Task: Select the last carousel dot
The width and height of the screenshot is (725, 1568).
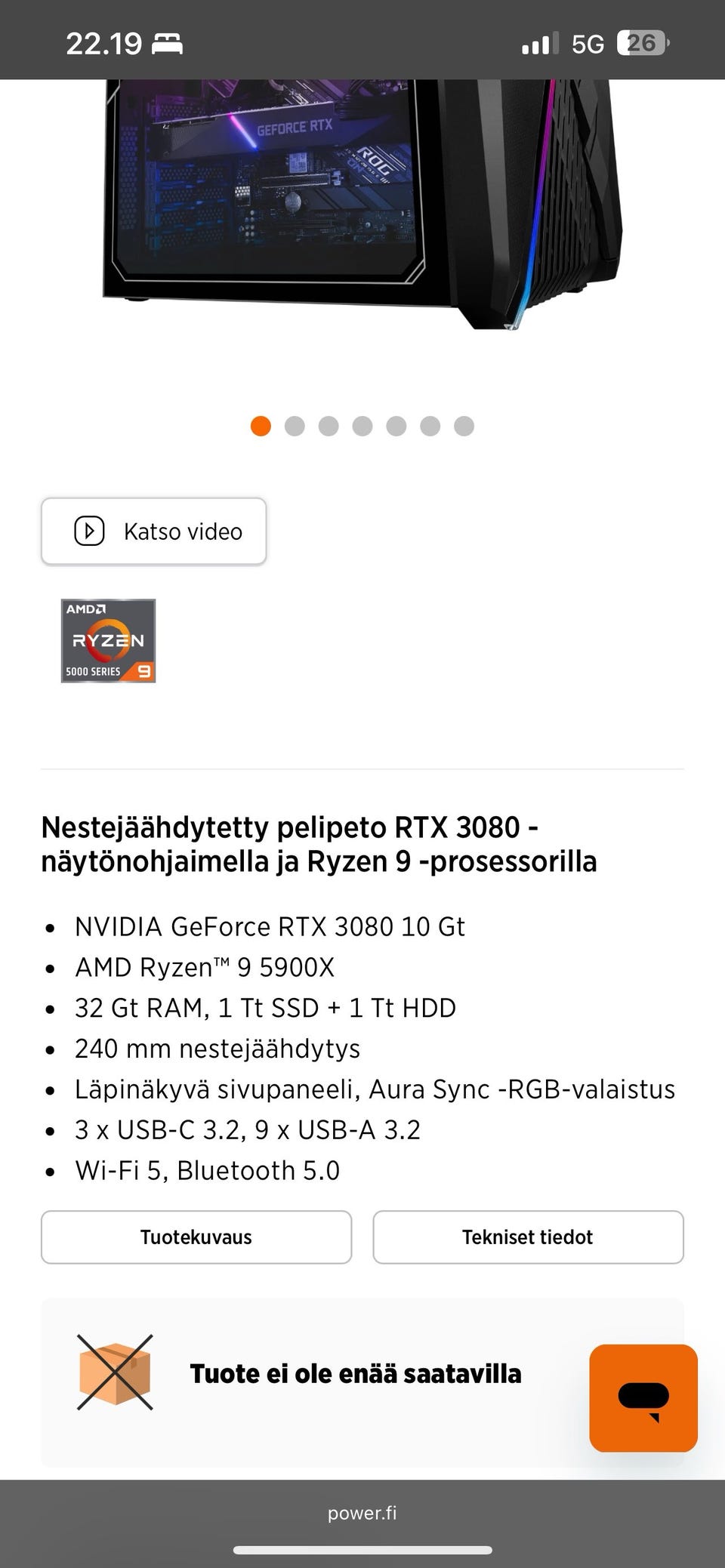Action: [464, 426]
